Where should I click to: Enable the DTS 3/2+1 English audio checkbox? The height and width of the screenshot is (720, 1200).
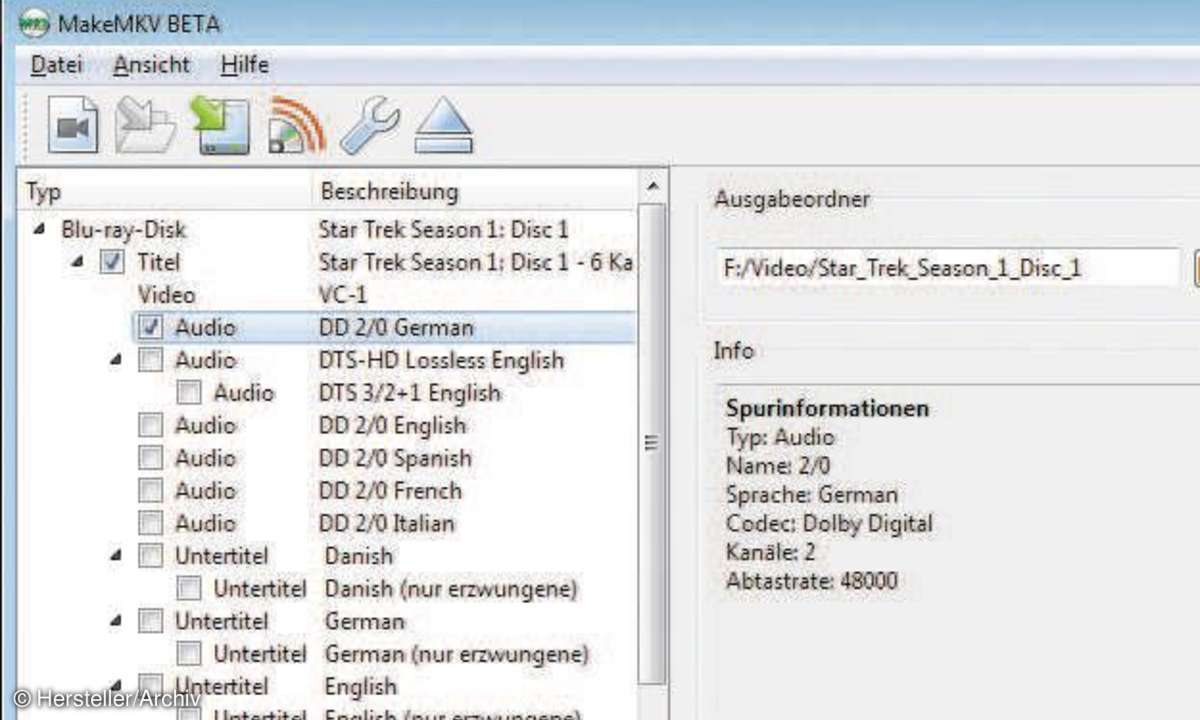click(x=189, y=393)
